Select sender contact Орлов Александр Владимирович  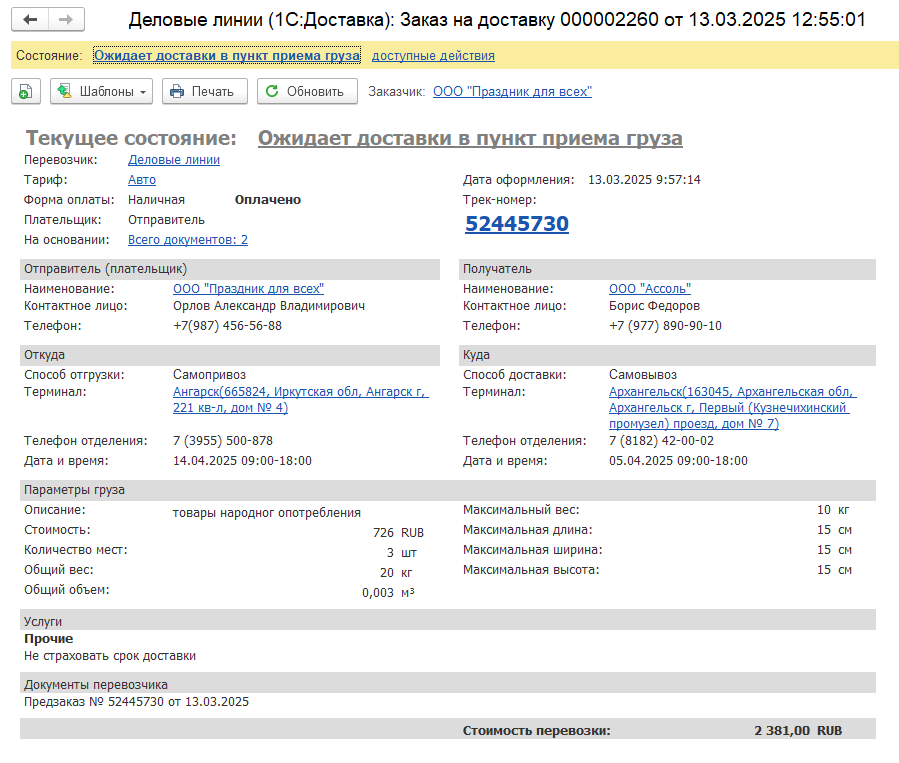(x=269, y=306)
